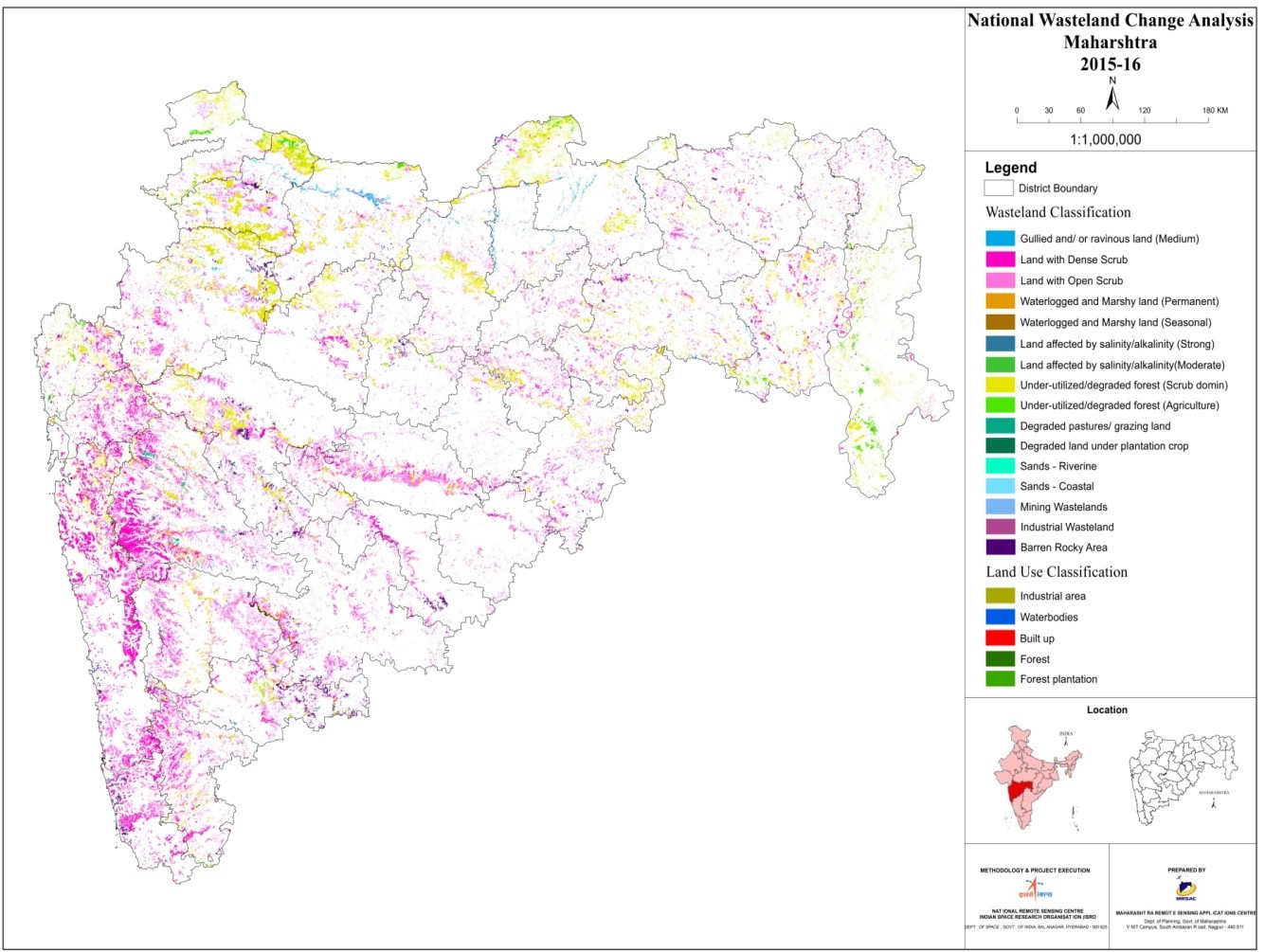Choose the Land with Open Scrub swatch
This screenshot has width=1265, height=952.
pyautogui.click(x=1000, y=280)
